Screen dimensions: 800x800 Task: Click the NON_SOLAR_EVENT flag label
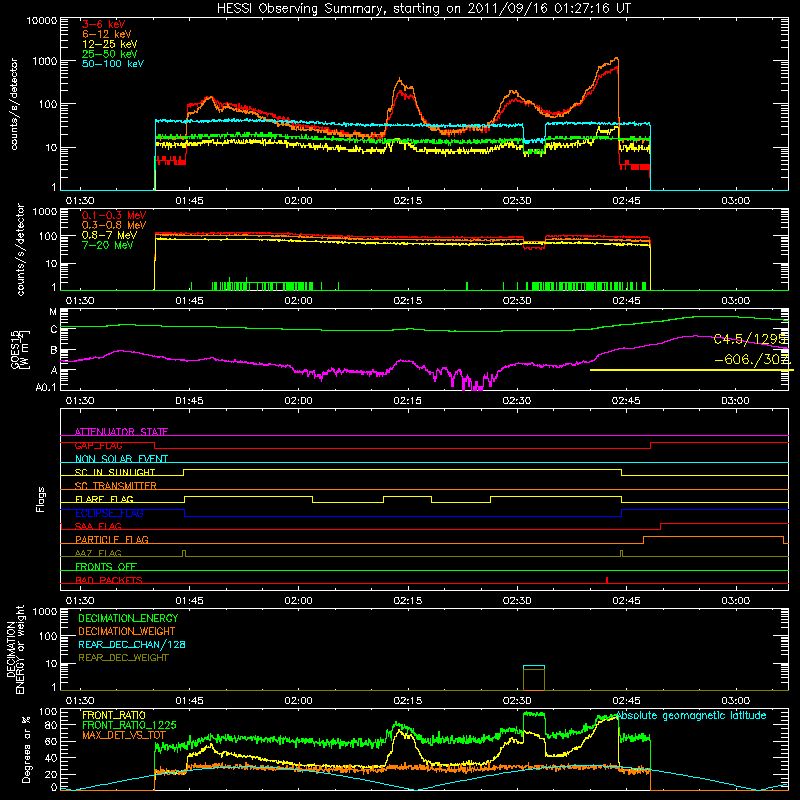[x=121, y=459]
